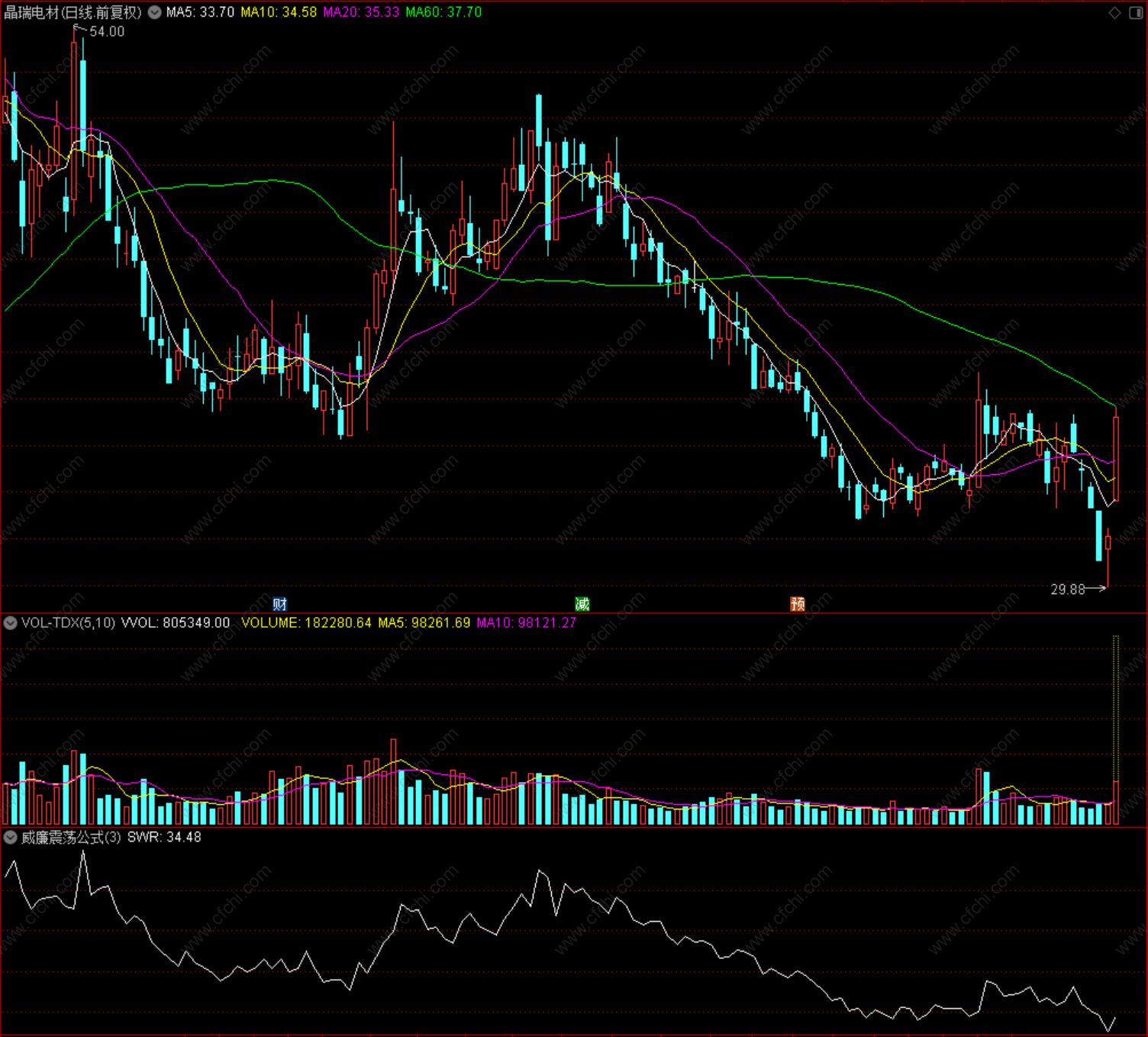Click the VOLUME: 182280.64 value
1148x1037 pixels.
coord(306,623)
